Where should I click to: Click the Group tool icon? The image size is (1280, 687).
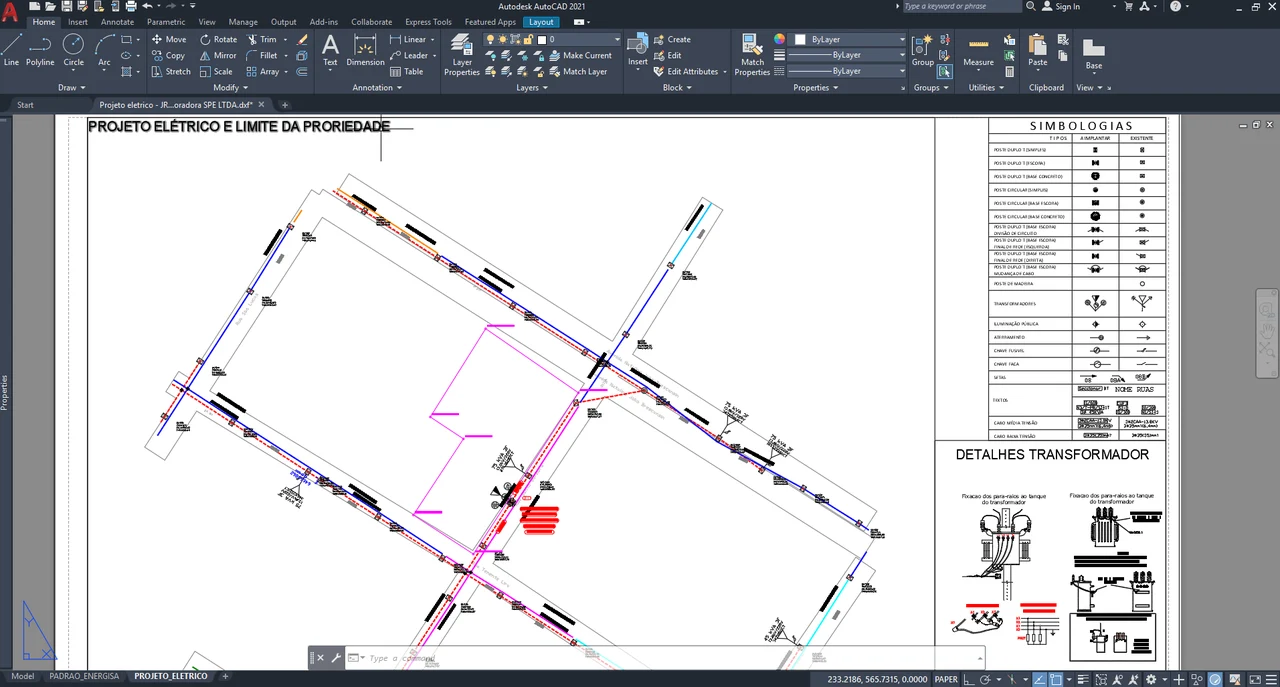coord(922,50)
